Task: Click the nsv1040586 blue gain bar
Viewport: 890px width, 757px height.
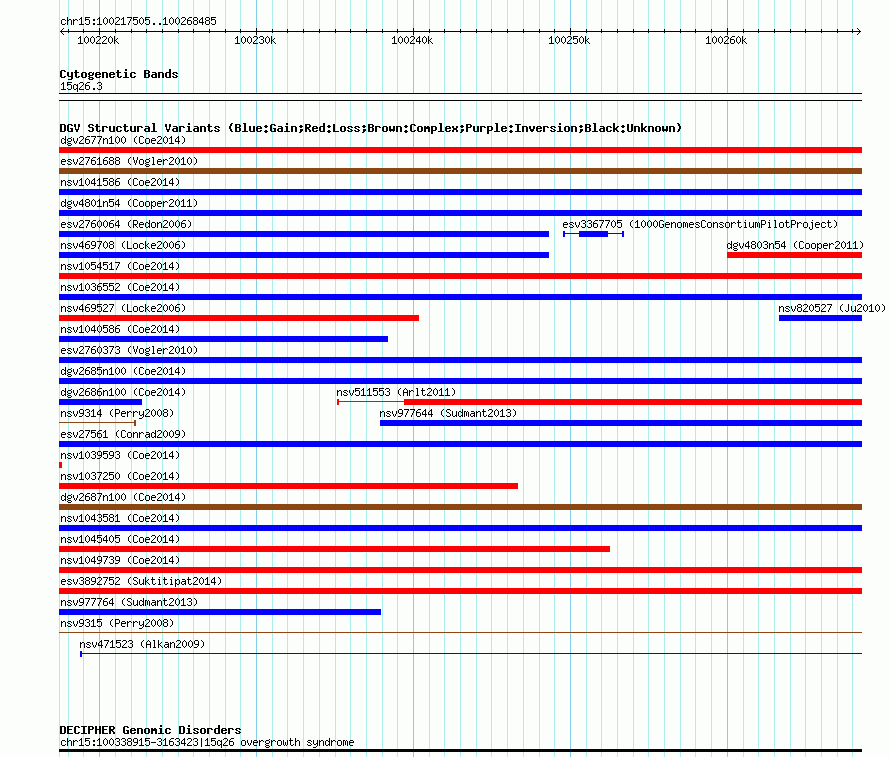Action: (224, 339)
